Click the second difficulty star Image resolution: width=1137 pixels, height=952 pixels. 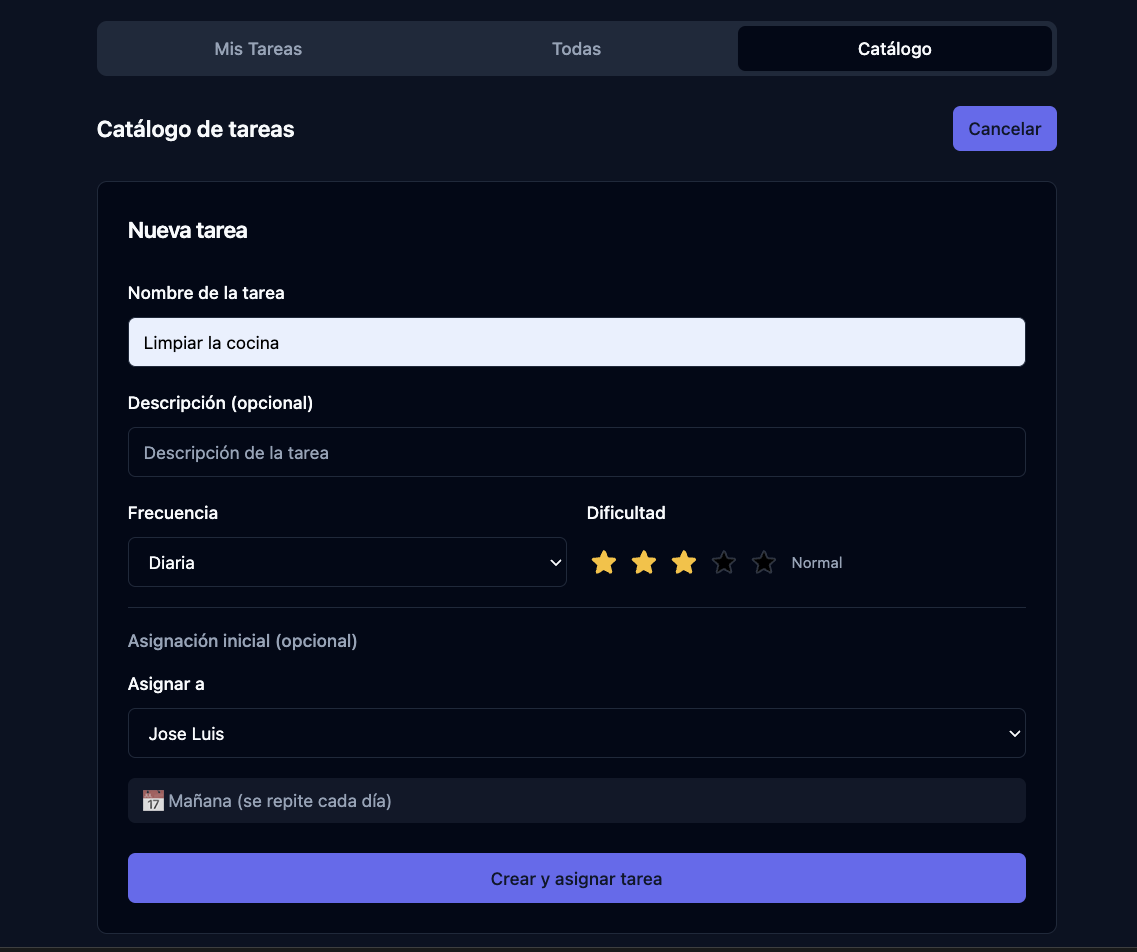[644, 563]
